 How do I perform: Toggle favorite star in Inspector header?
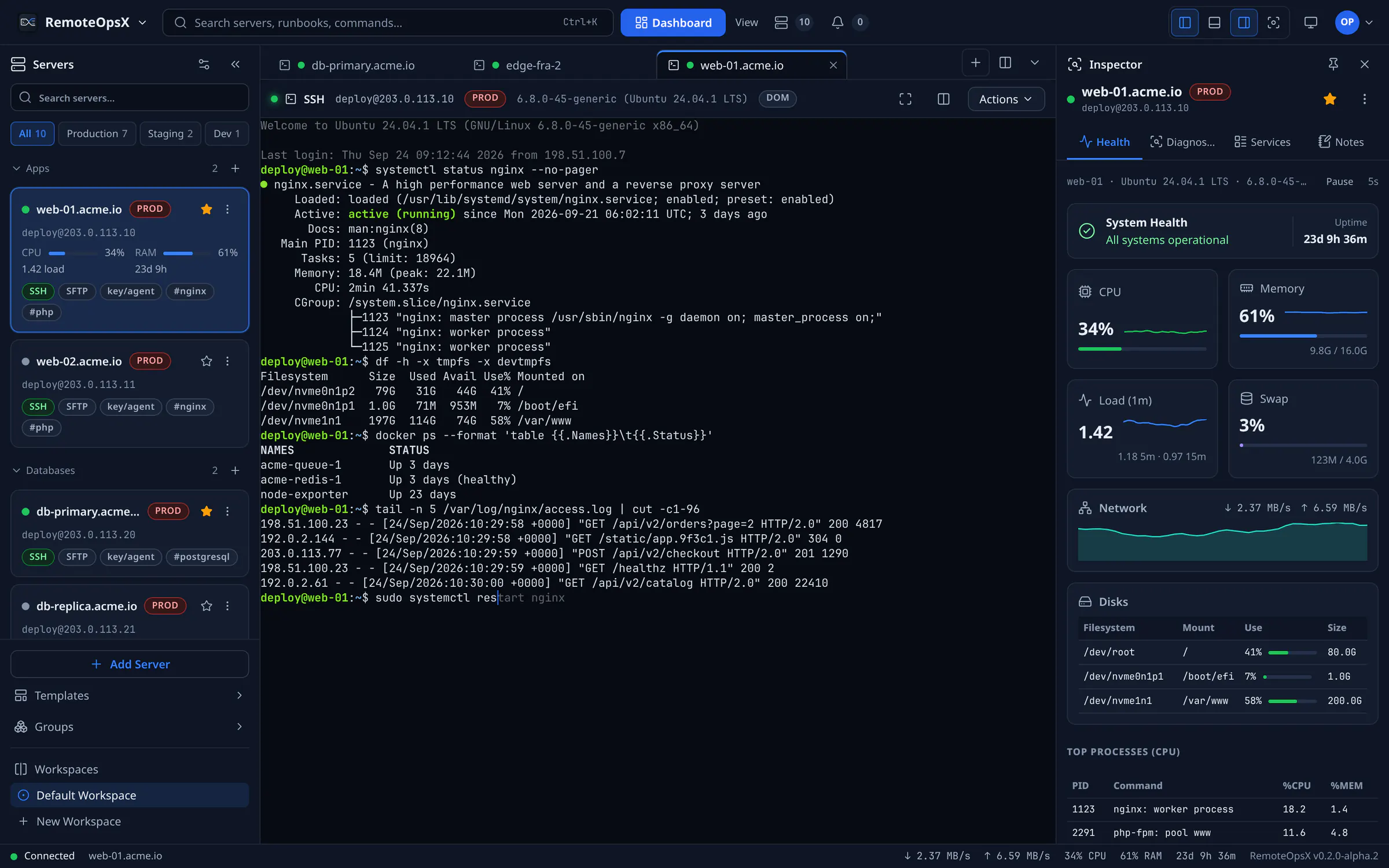click(x=1330, y=99)
